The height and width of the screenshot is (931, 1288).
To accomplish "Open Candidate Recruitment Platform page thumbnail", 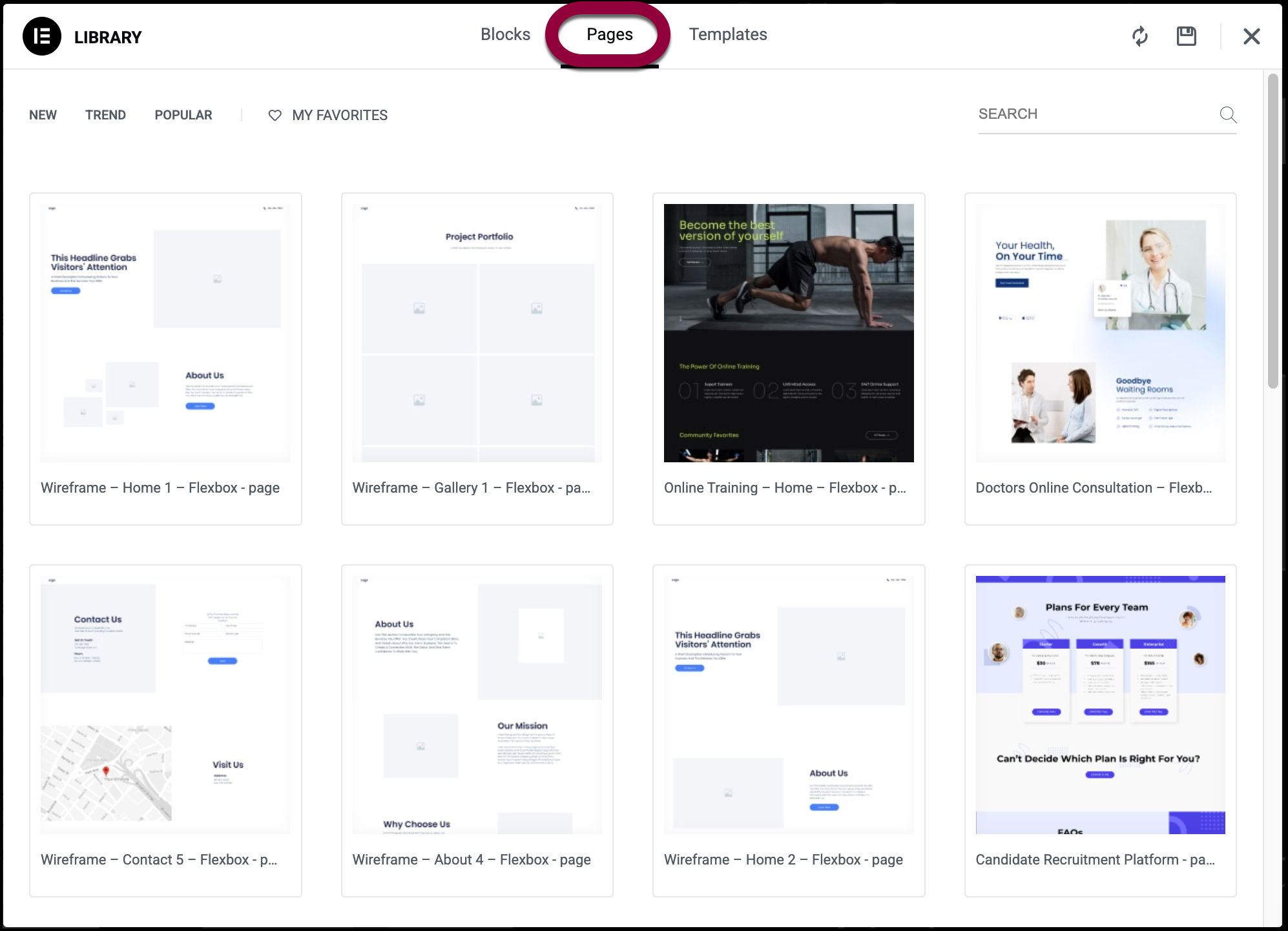I will click(x=1100, y=704).
